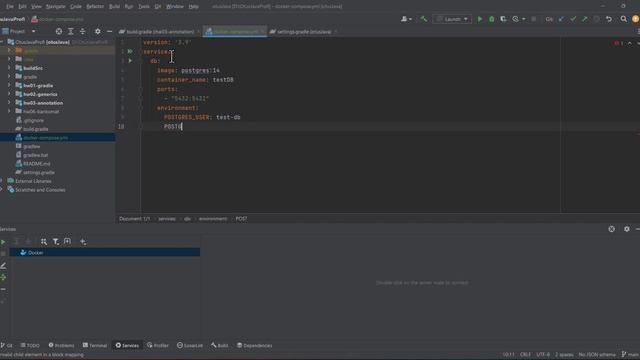Viewport: 640px width, 360px height.
Task: Start debugging with the green bug icon
Action: pos(491,19)
